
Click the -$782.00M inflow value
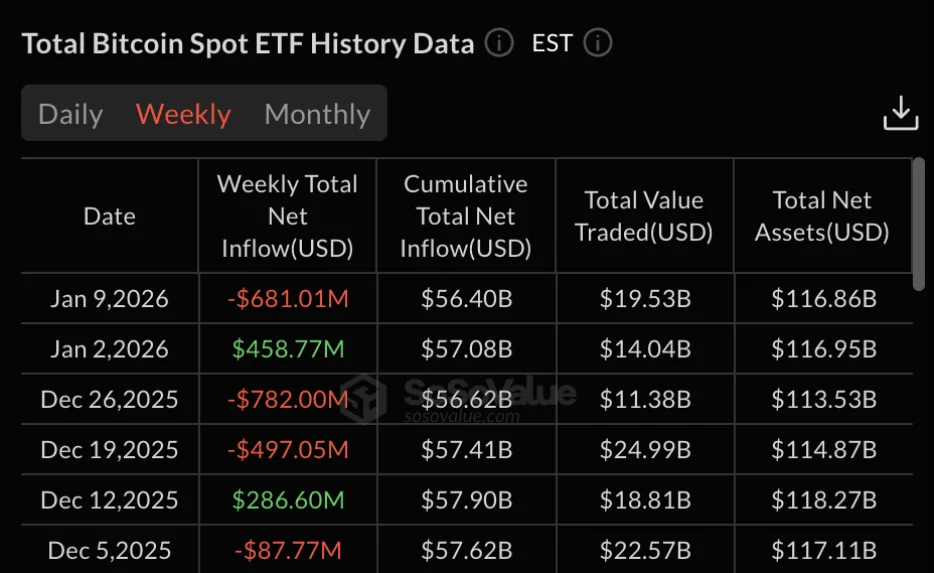[287, 400]
